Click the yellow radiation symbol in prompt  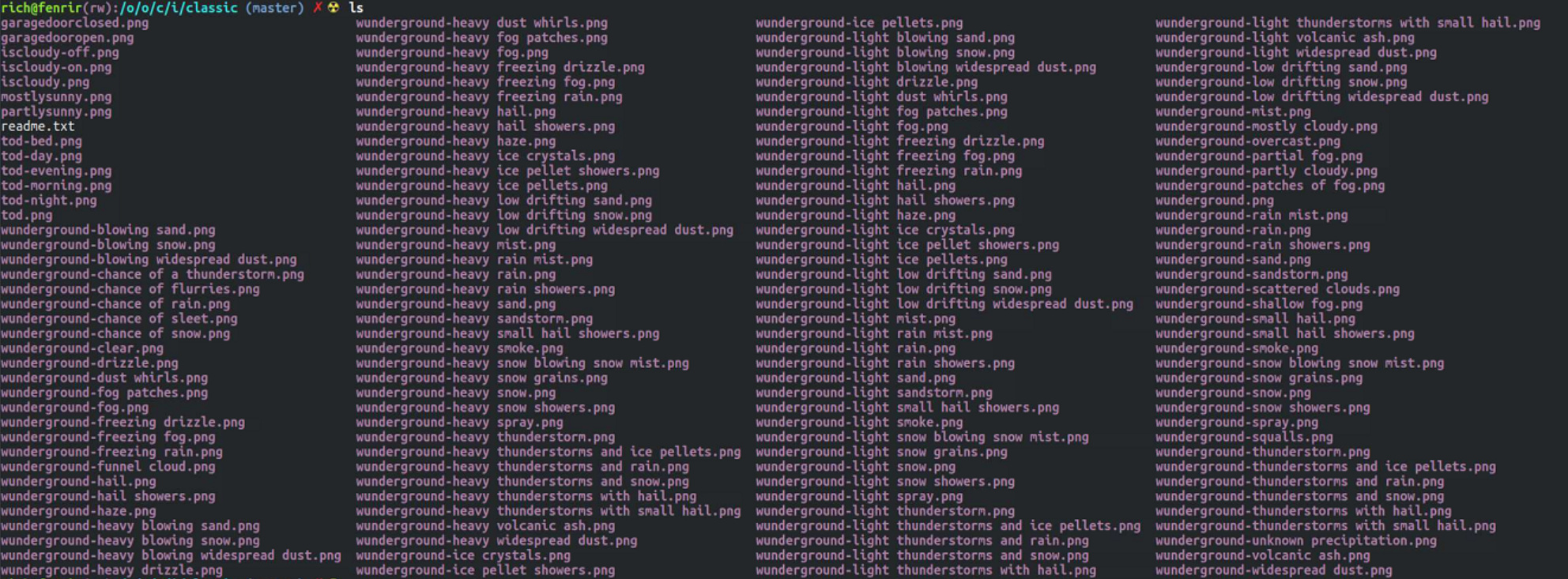pyautogui.click(x=334, y=8)
